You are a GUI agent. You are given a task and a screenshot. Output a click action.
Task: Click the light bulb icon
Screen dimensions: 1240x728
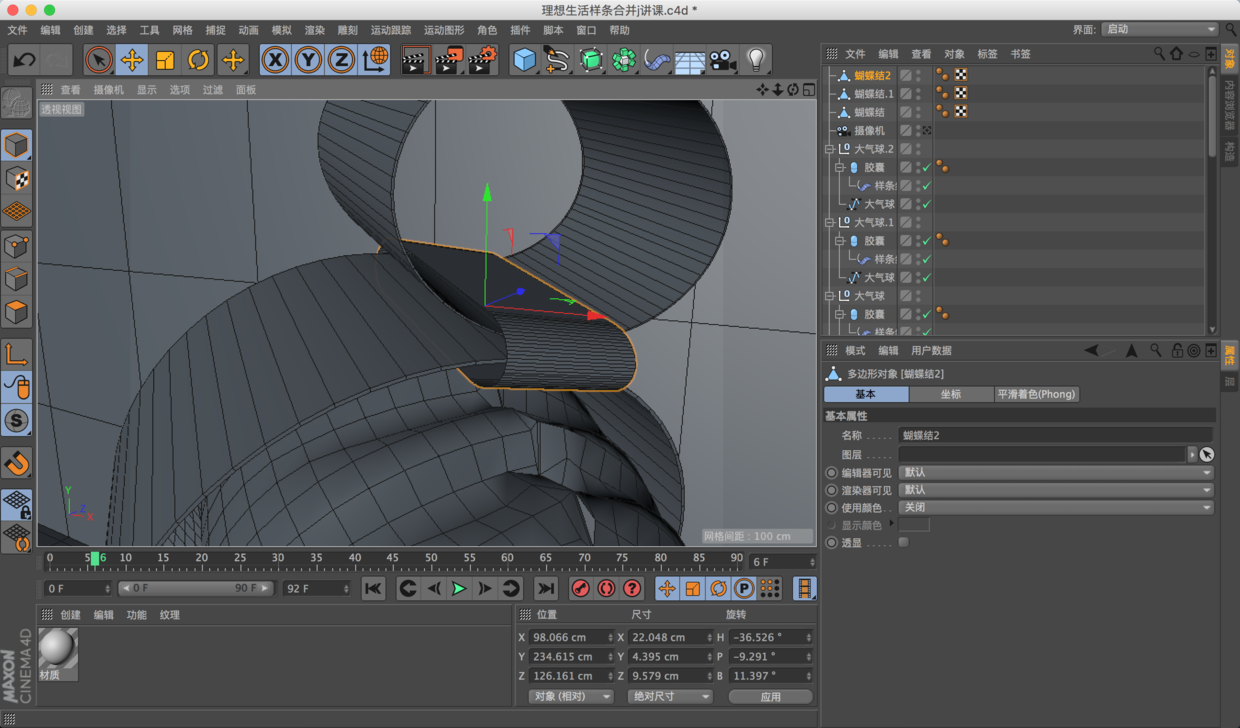point(756,61)
